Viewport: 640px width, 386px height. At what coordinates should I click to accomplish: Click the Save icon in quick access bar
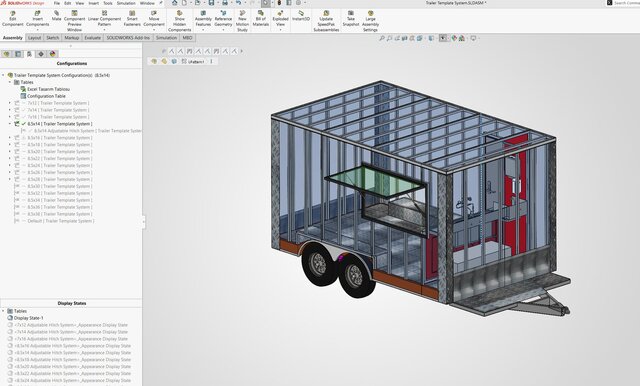tap(211, 3)
